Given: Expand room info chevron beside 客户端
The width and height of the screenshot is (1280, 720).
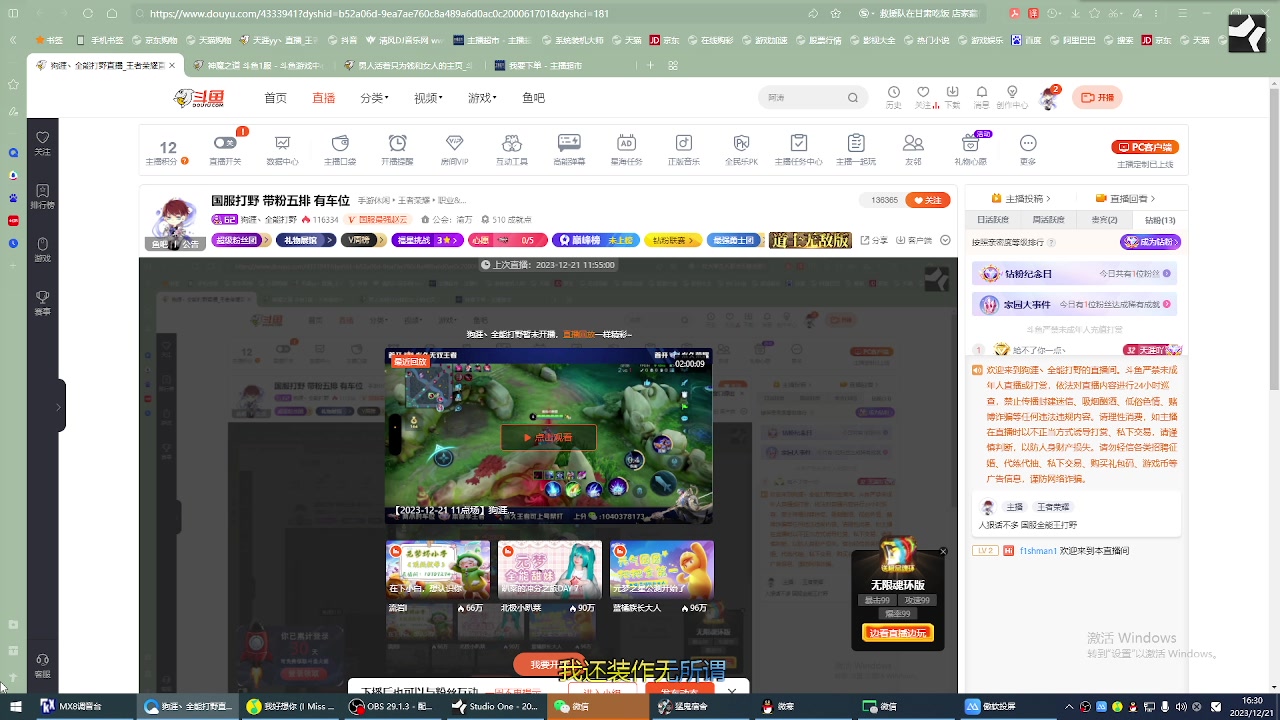Looking at the screenshot, I should (945, 240).
